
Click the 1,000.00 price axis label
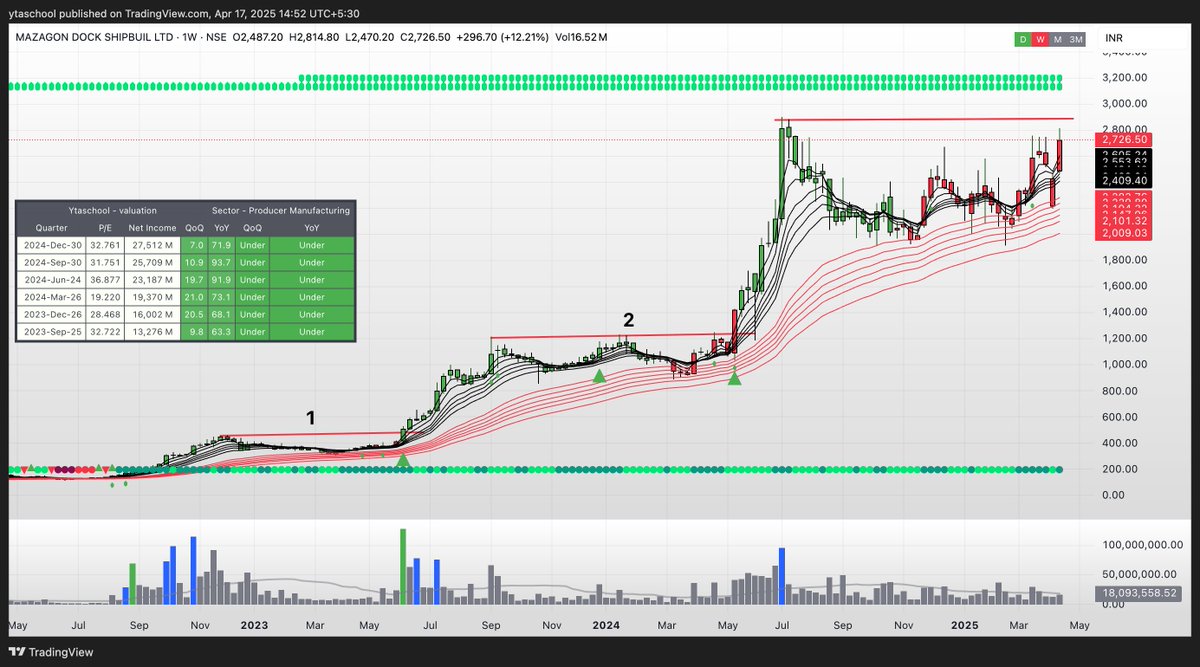pos(1124,364)
